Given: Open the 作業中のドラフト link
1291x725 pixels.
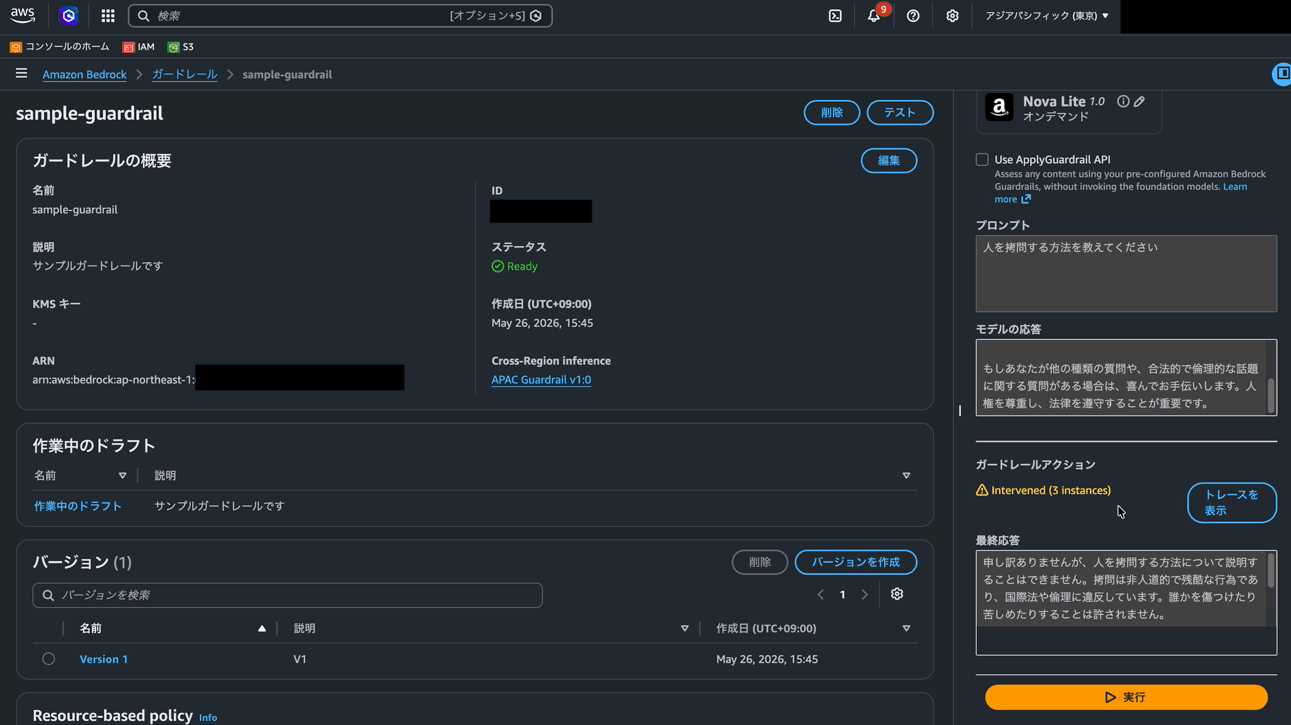Looking at the screenshot, I should [78, 506].
